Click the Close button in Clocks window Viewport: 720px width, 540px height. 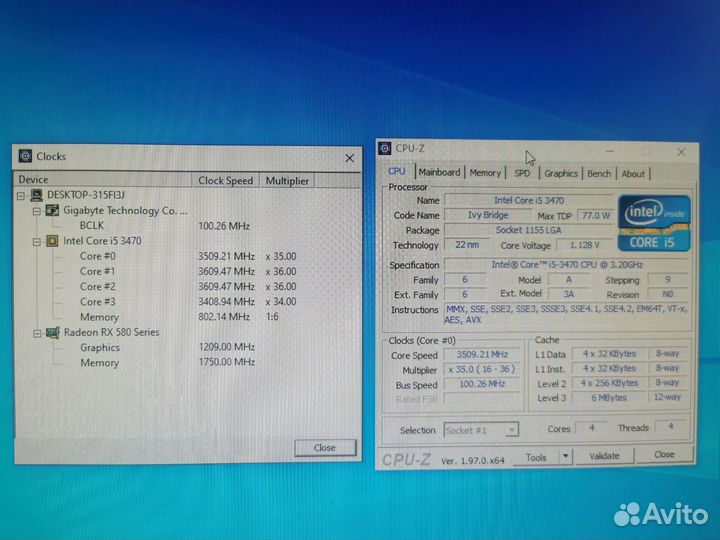point(325,448)
